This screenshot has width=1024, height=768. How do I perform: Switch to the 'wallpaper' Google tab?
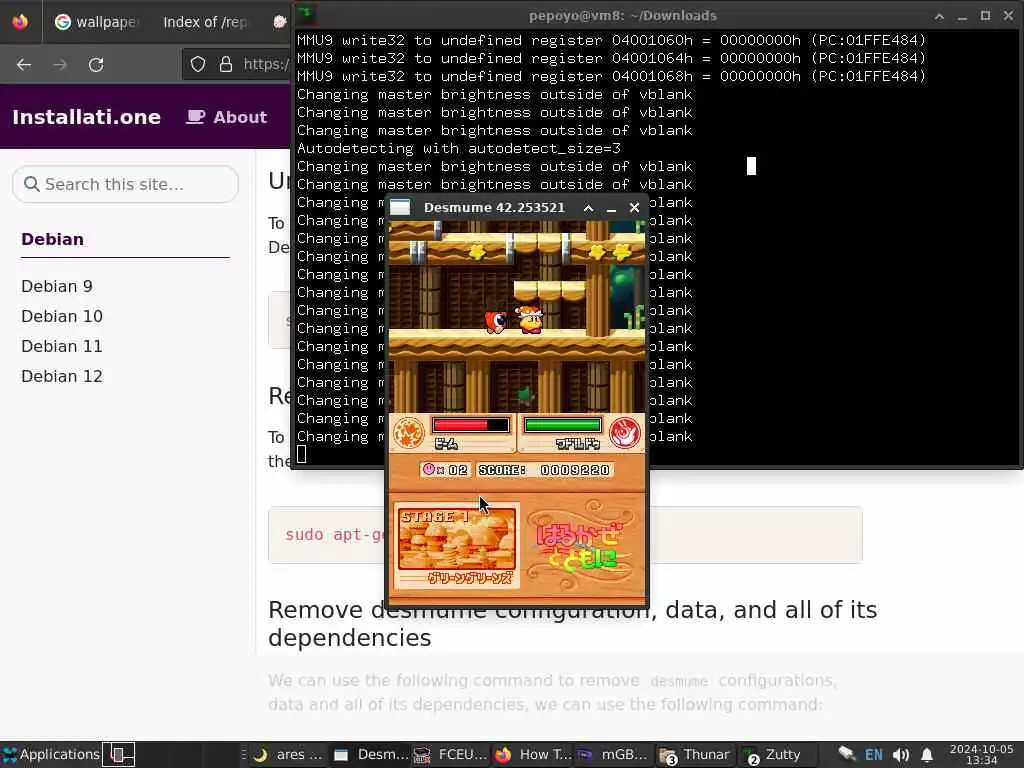[x=97, y=22]
